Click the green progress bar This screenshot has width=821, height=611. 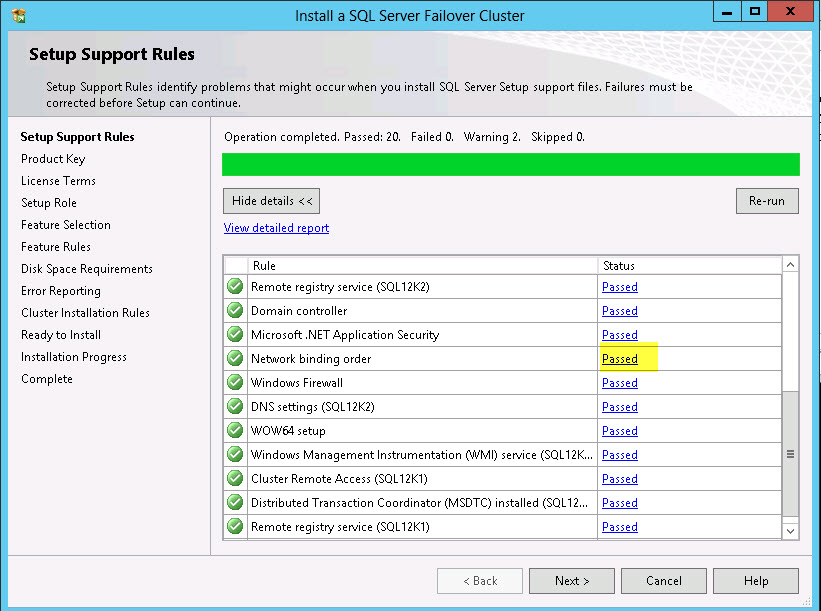point(511,164)
